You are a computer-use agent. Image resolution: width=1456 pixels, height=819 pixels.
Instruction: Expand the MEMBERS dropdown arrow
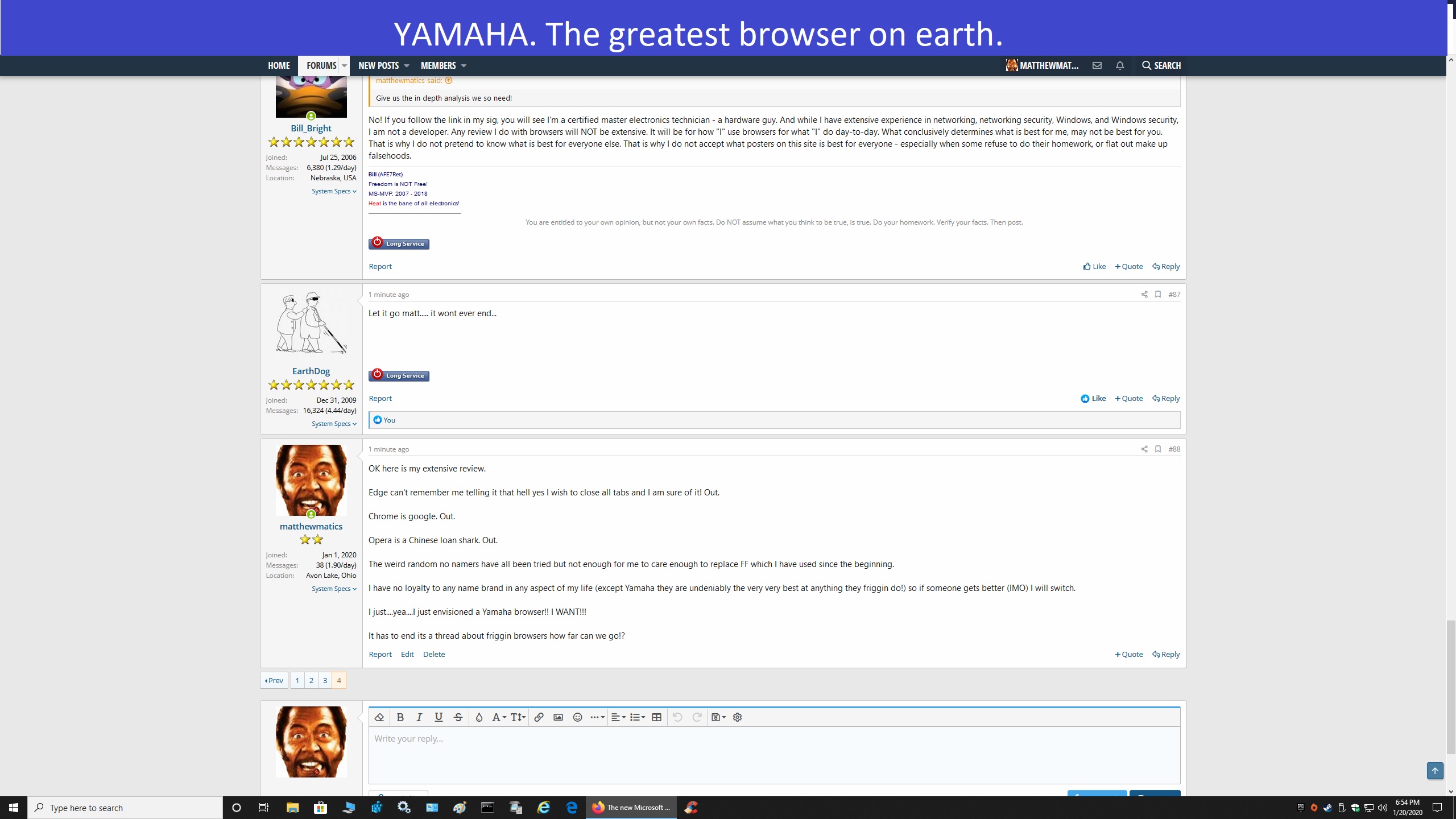pyautogui.click(x=464, y=65)
